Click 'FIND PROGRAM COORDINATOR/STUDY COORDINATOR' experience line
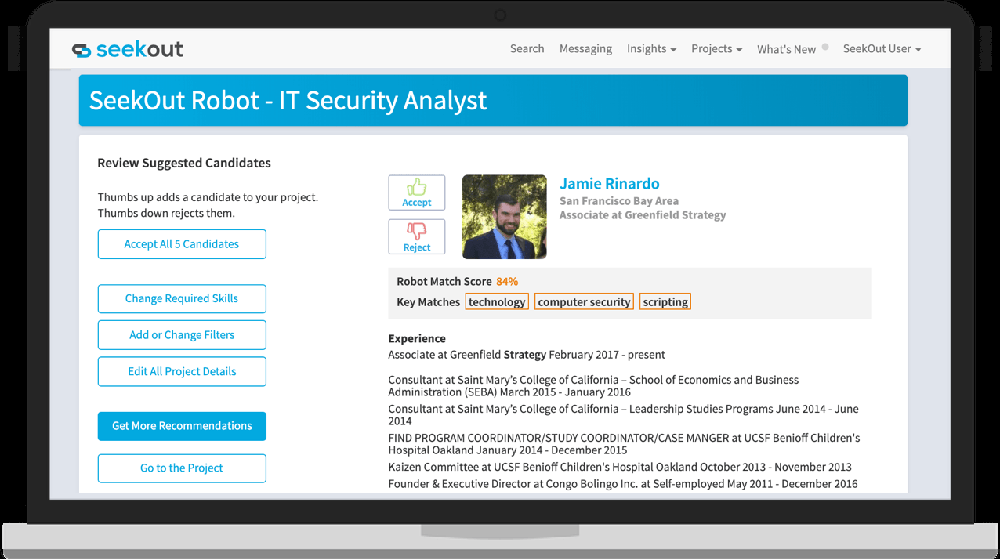Screen dimensions: 1000x559 pos(624,444)
